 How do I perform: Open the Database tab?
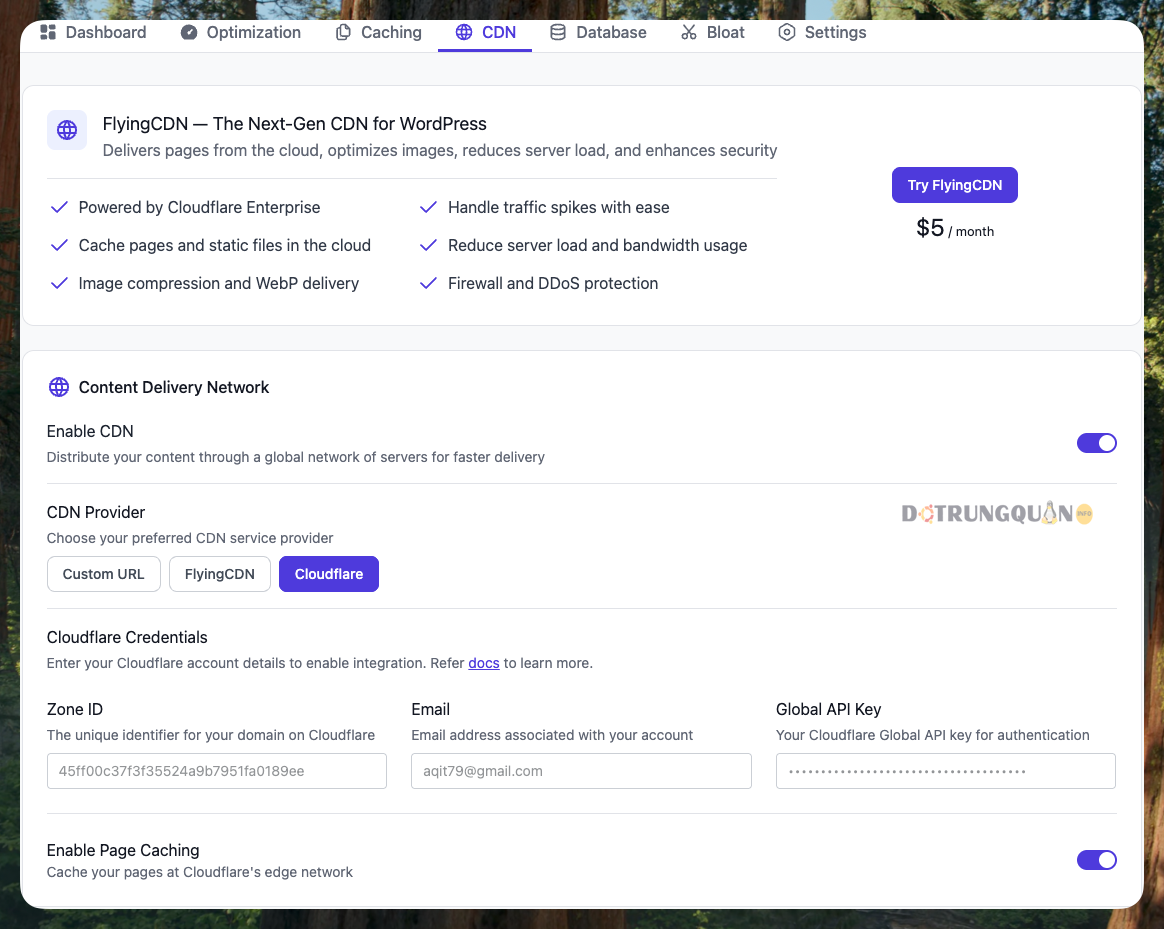pyautogui.click(x=598, y=32)
